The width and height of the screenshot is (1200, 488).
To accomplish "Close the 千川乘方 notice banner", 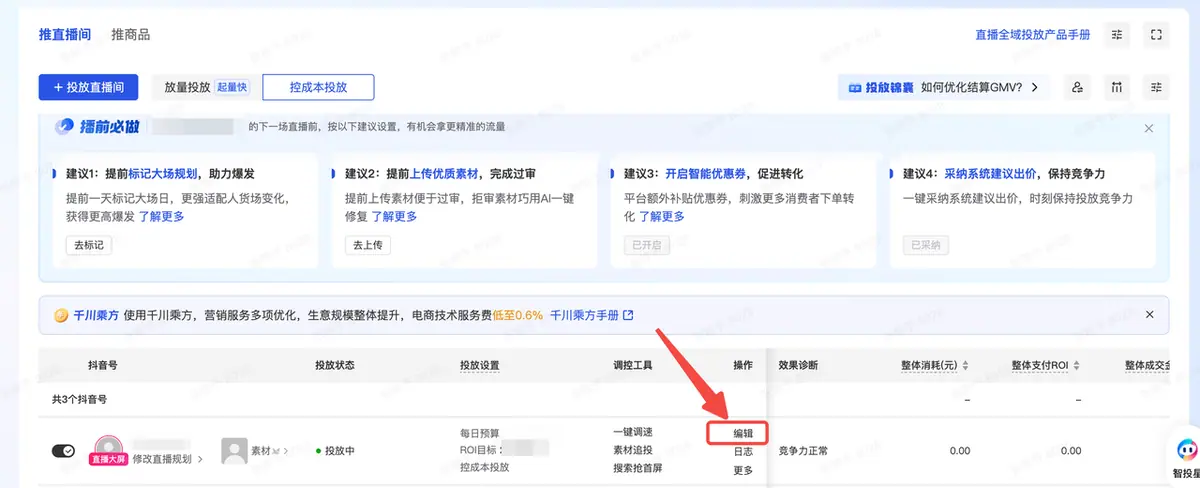I will click(1149, 314).
